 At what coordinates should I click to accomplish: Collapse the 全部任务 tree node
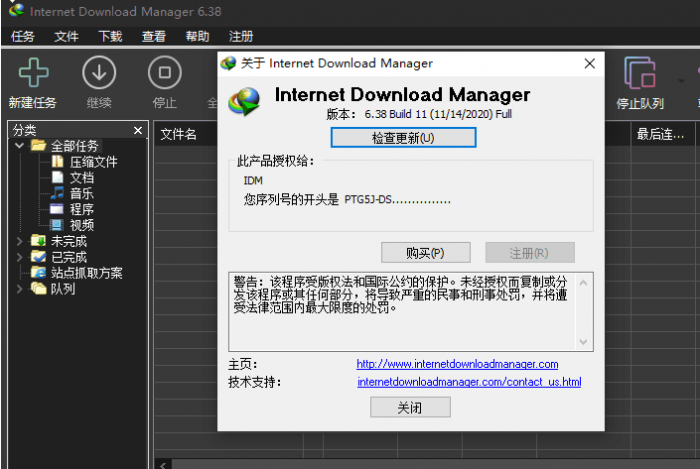[19, 145]
